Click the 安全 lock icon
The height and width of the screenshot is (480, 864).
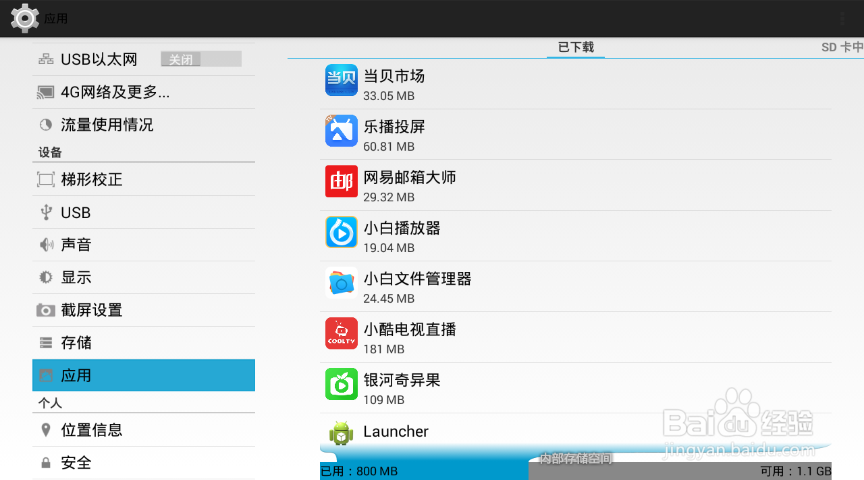click(46, 463)
